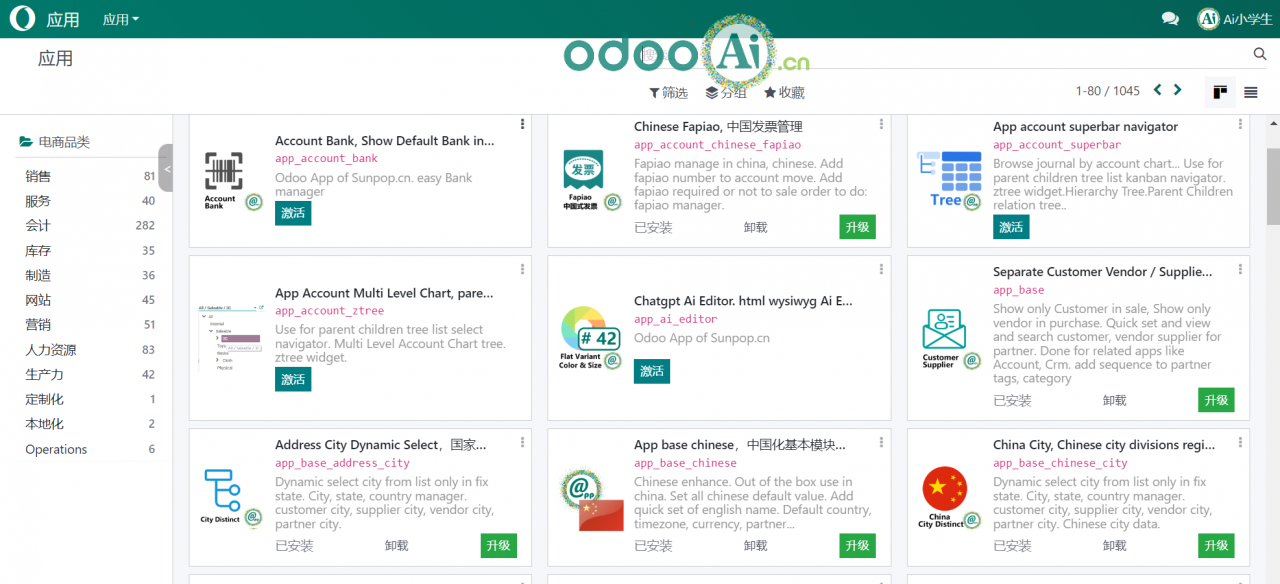Open the 收藏 favorites dropdown
This screenshot has width=1280, height=584.
tap(784, 92)
